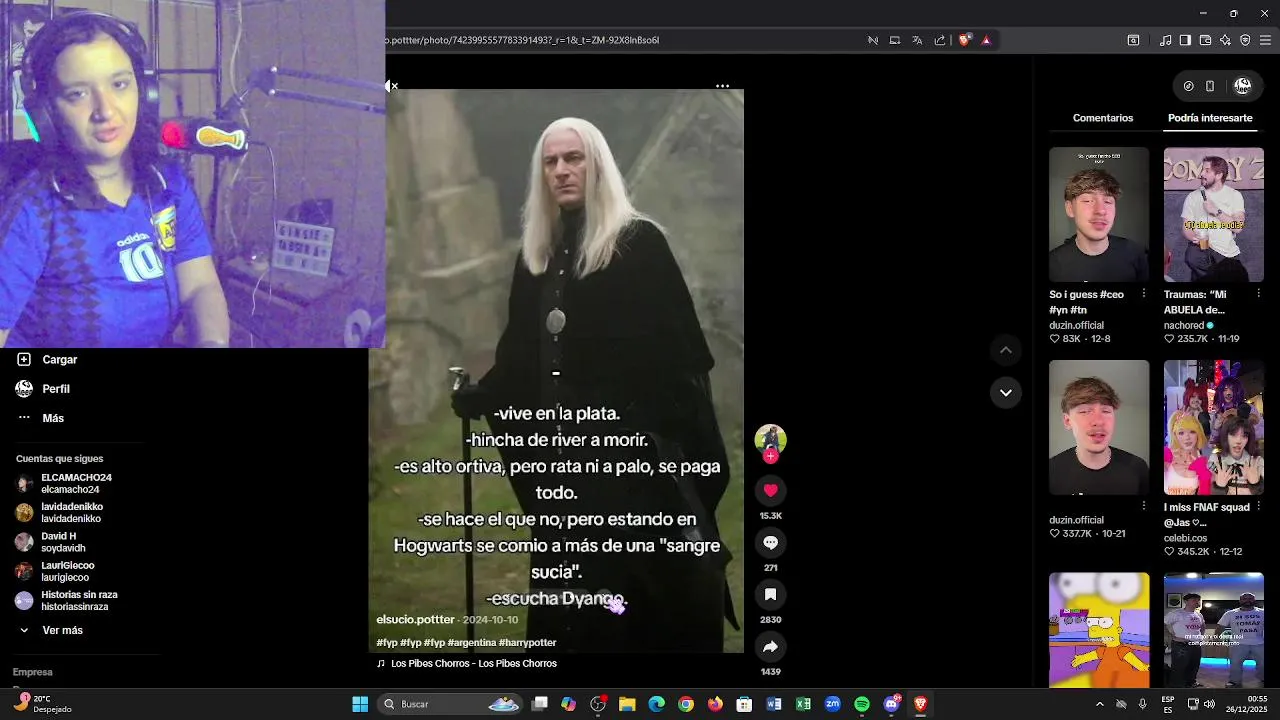Open Spotify from the taskbar
The height and width of the screenshot is (720, 1280).
tap(862, 704)
